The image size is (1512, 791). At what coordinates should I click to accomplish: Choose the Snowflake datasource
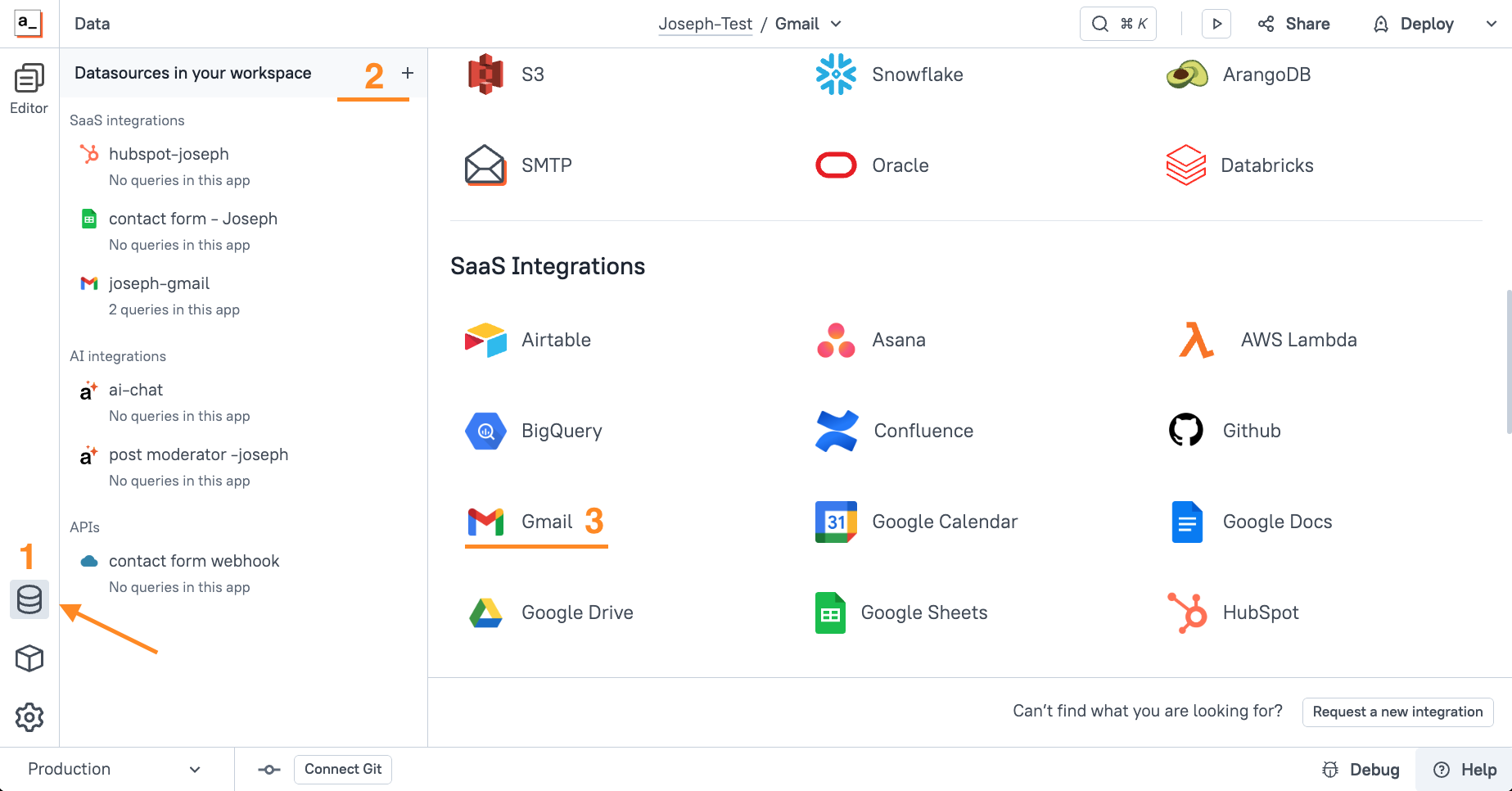(x=890, y=75)
